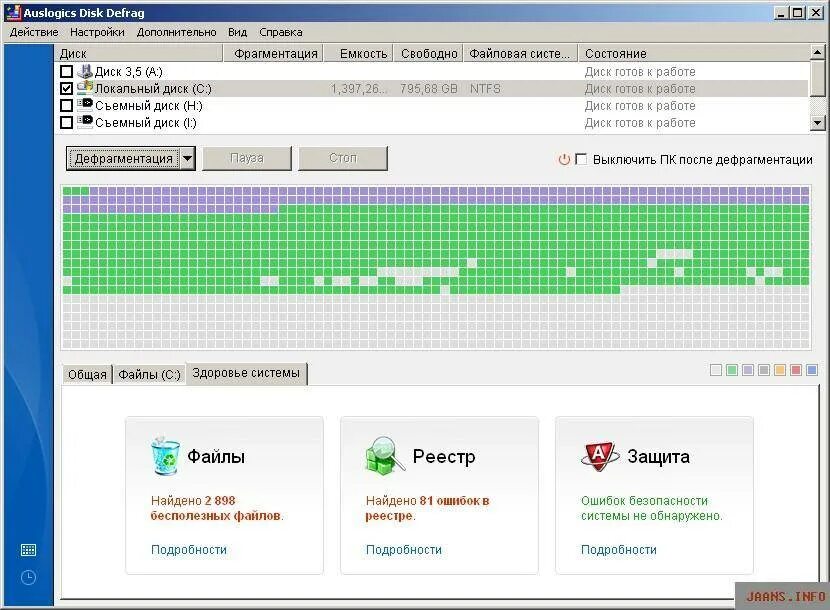Open the Дополнительно menu

[x=176, y=32]
